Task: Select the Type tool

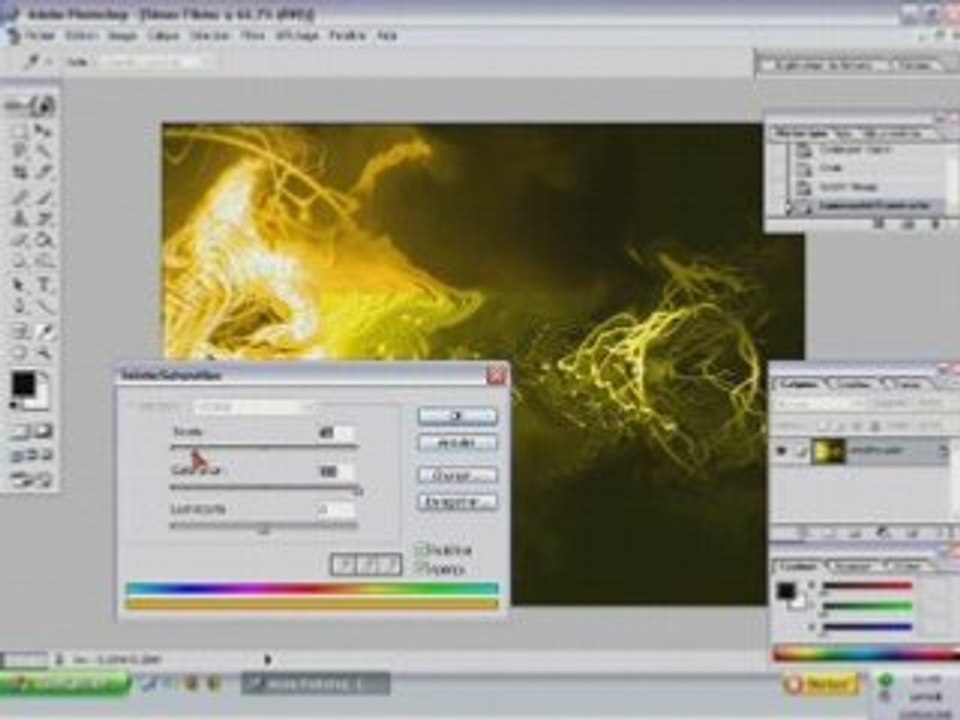Action: point(43,285)
